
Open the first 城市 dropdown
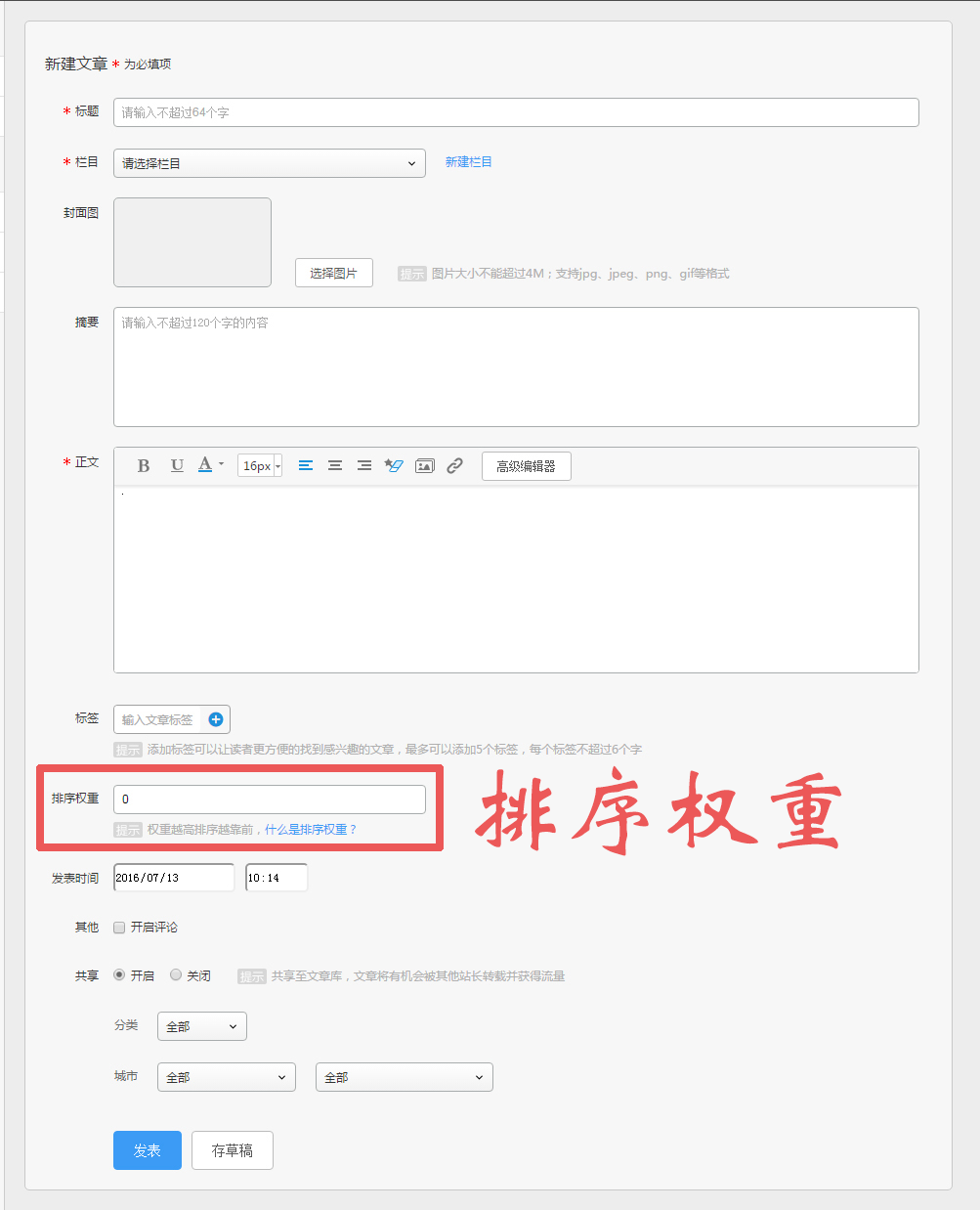pyautogui.click(x=227, y=1077)
